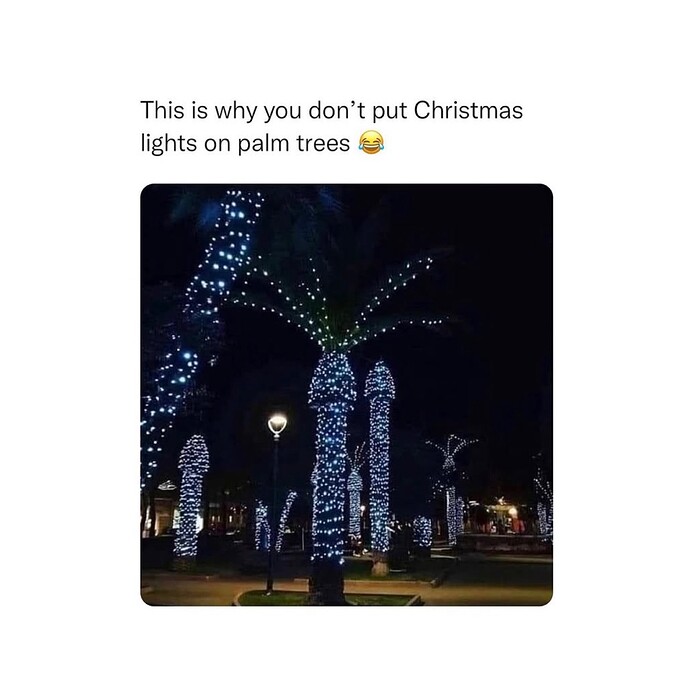Click the small lit shrub right of the thin trunk

point(422,530)
